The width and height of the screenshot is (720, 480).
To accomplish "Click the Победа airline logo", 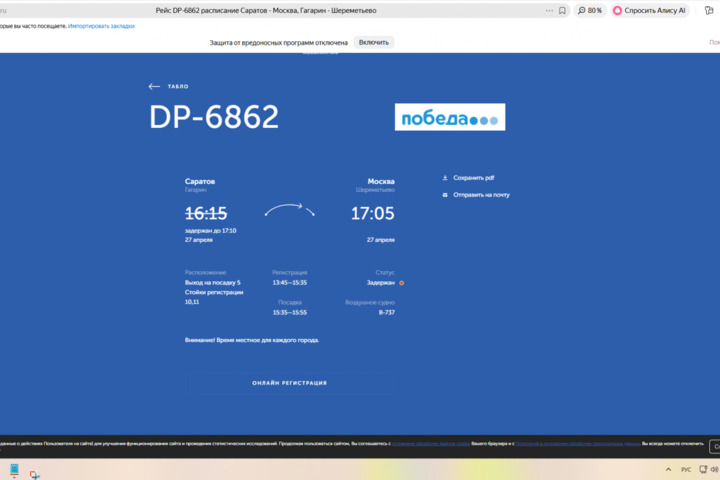I will point(449,117).
